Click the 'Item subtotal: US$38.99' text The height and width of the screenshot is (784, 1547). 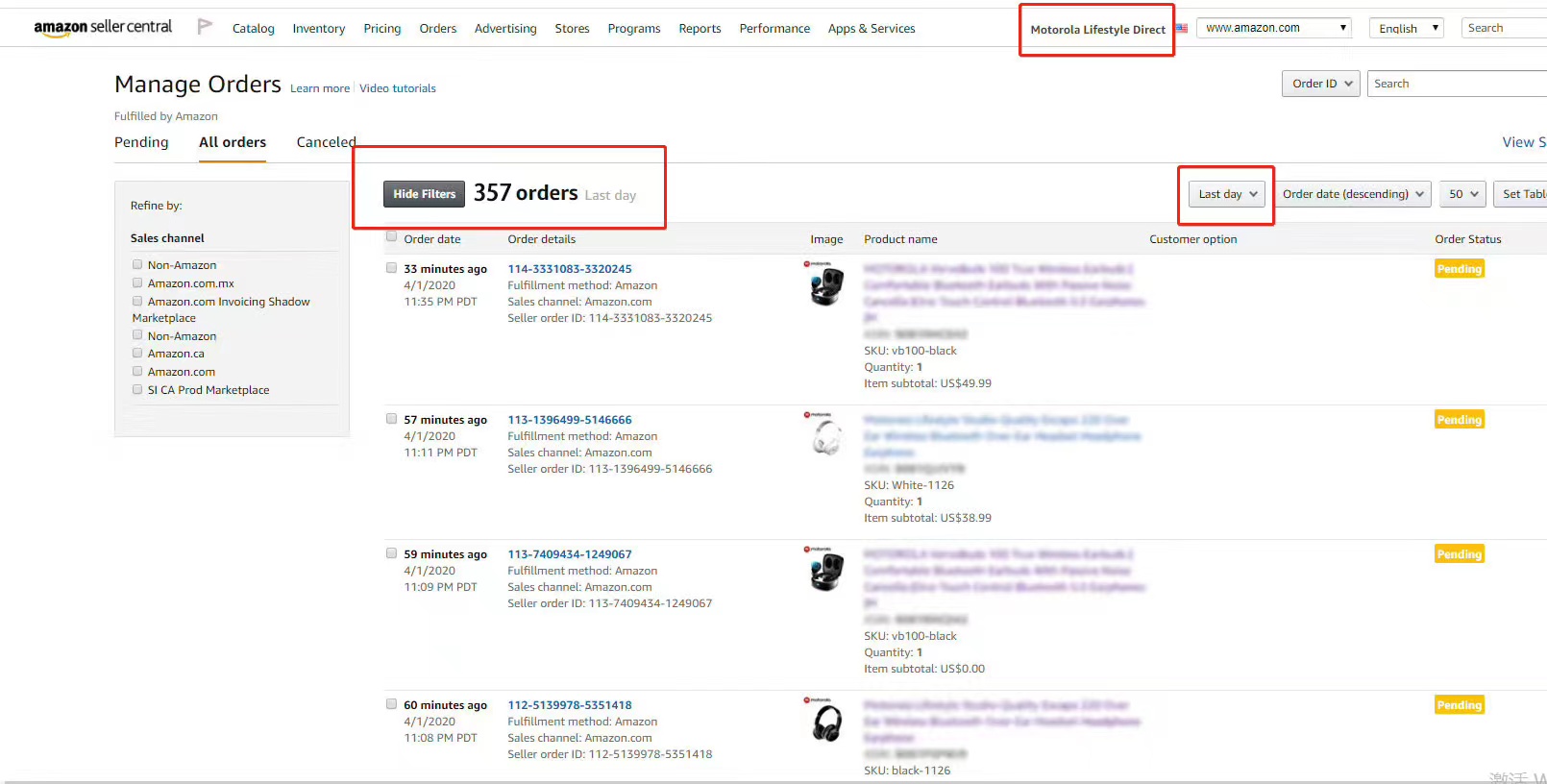pyautogui.click(x=927, y=518)
